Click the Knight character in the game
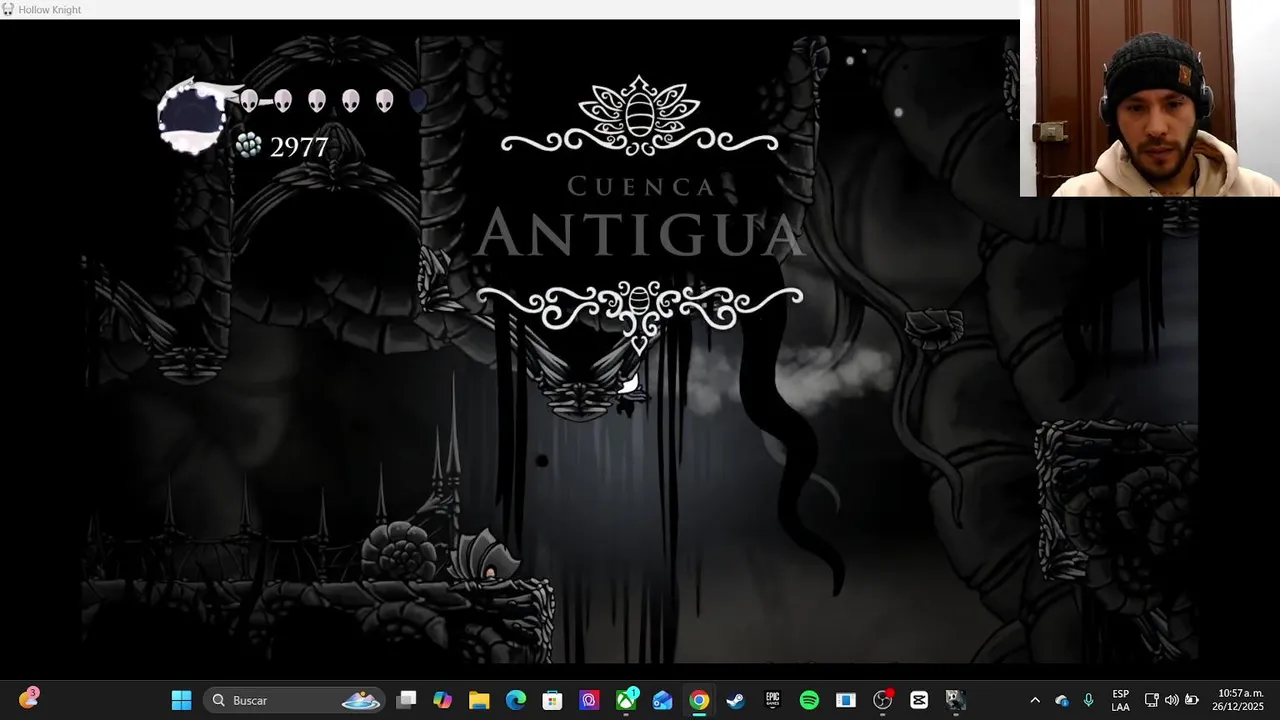 point(630,394)
